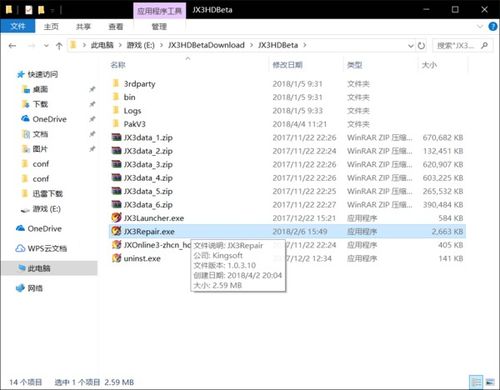Image resolution: width=500 pixels, height=390 pixels.
Task: Click the 670,682 KB size cell
Action: pos(443,137)
